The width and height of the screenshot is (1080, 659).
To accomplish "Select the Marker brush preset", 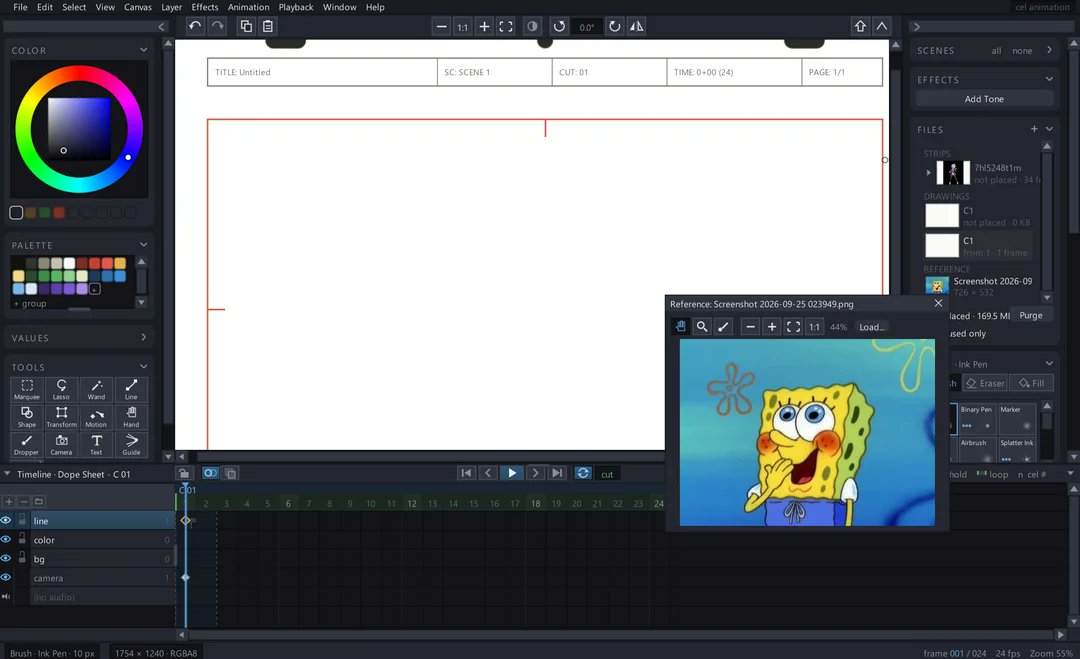I will tap(1017, 418).
